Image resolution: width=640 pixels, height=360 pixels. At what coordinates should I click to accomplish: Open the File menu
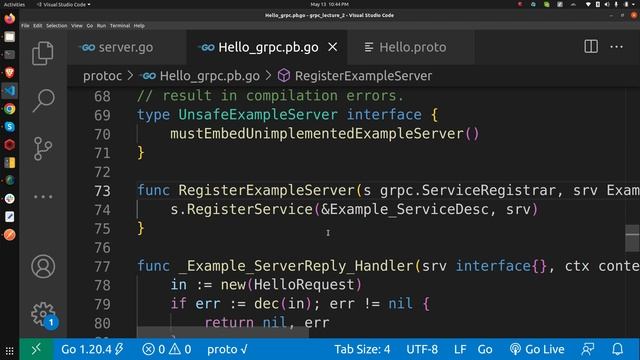[25, 26]
